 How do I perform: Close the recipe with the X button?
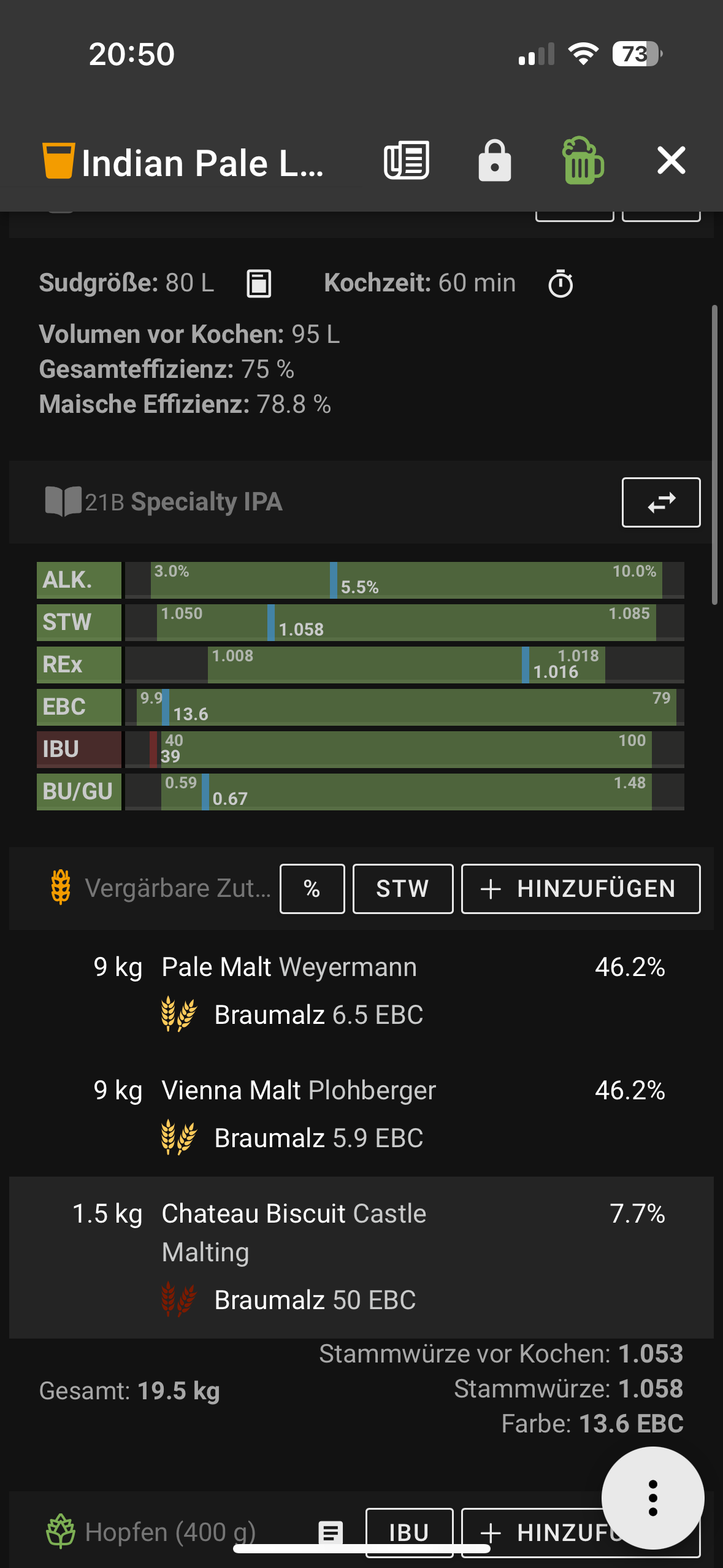coord(671,161)
